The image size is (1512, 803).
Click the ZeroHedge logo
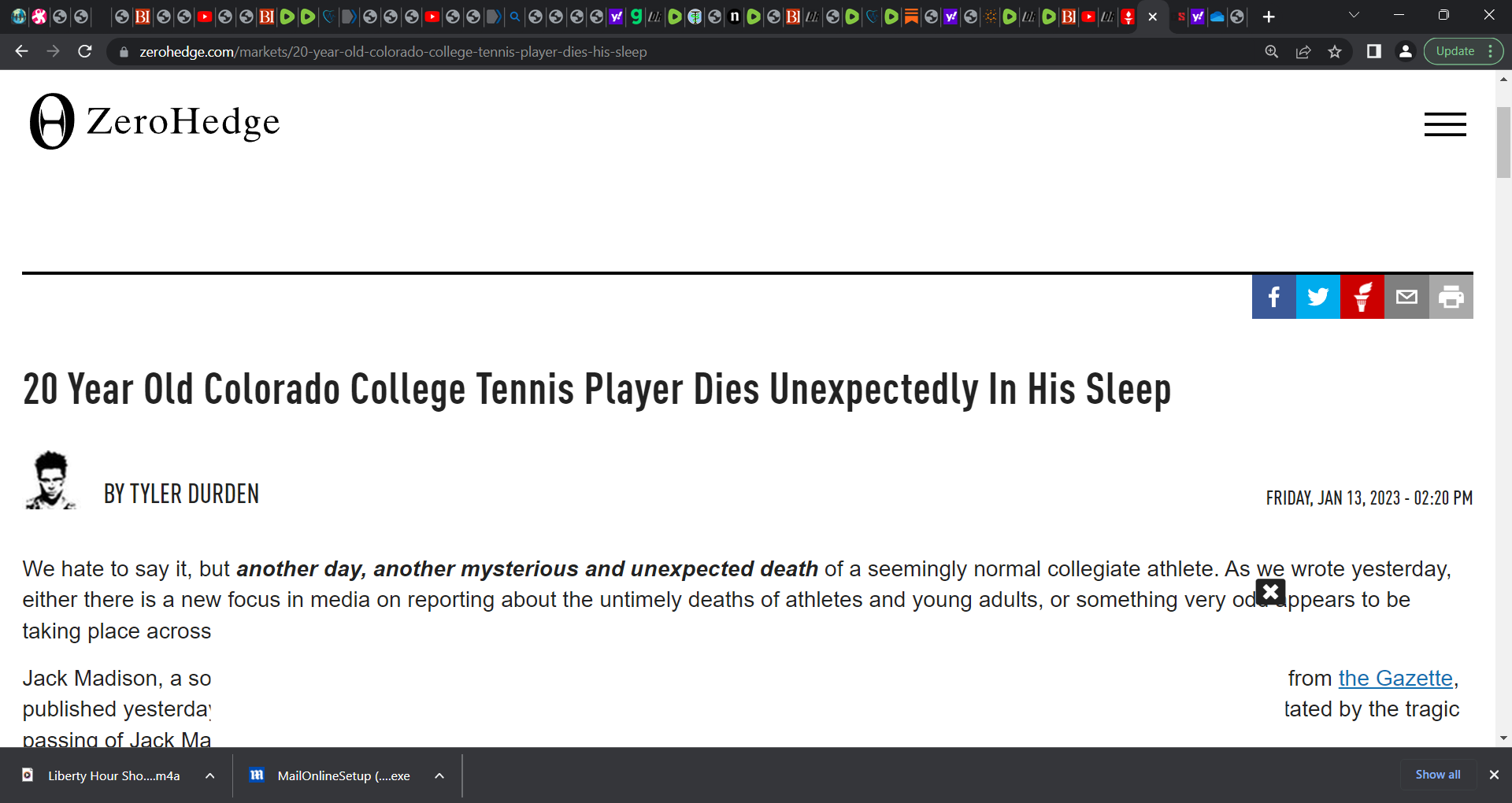pyautogui.click(x=155, y=121)
